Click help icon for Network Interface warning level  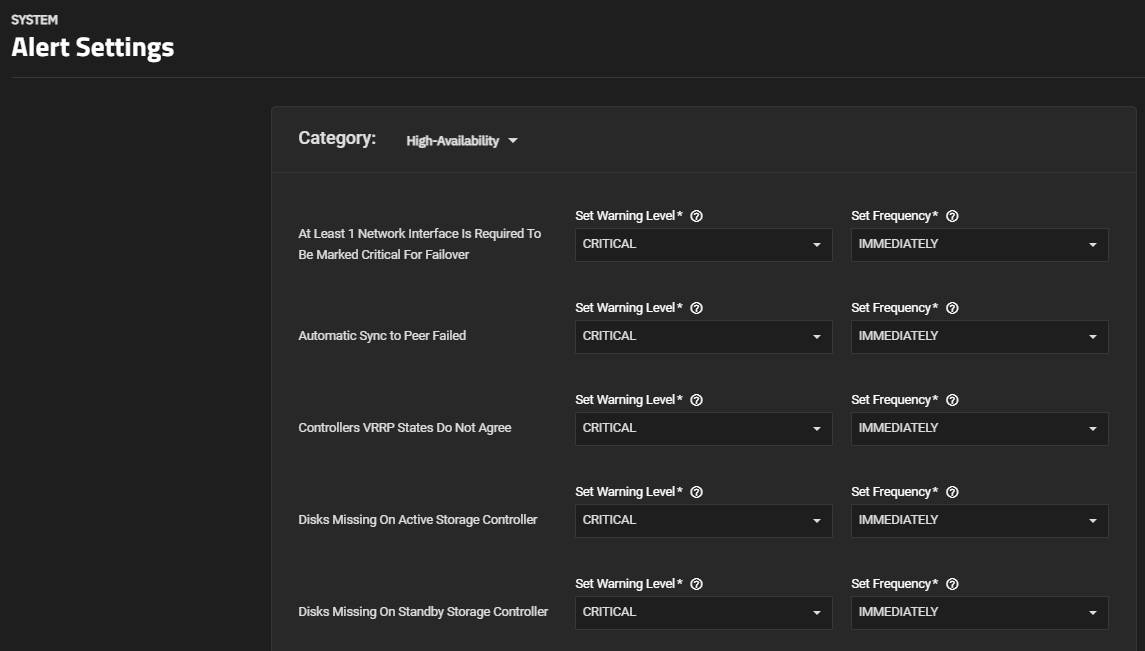[697, 216]
